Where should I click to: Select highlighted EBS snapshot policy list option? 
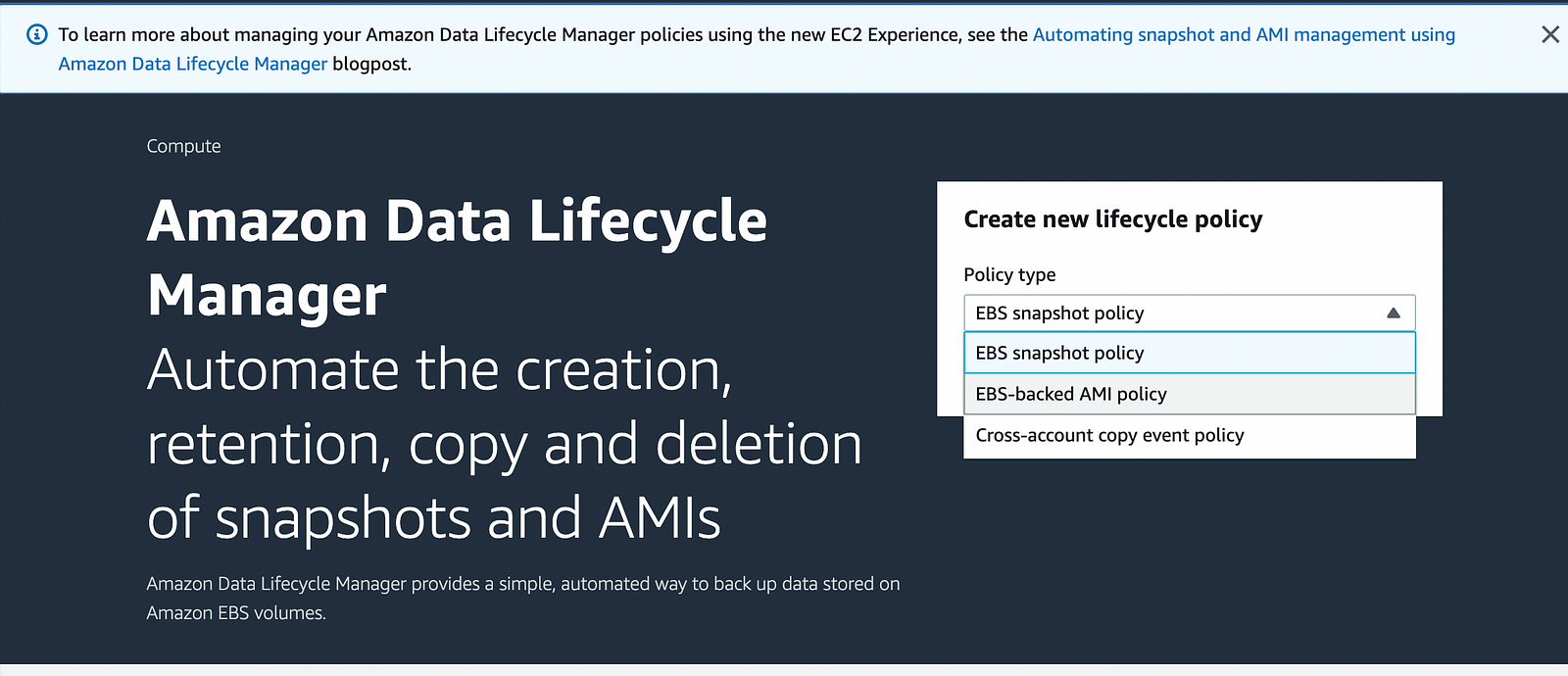1190,353
